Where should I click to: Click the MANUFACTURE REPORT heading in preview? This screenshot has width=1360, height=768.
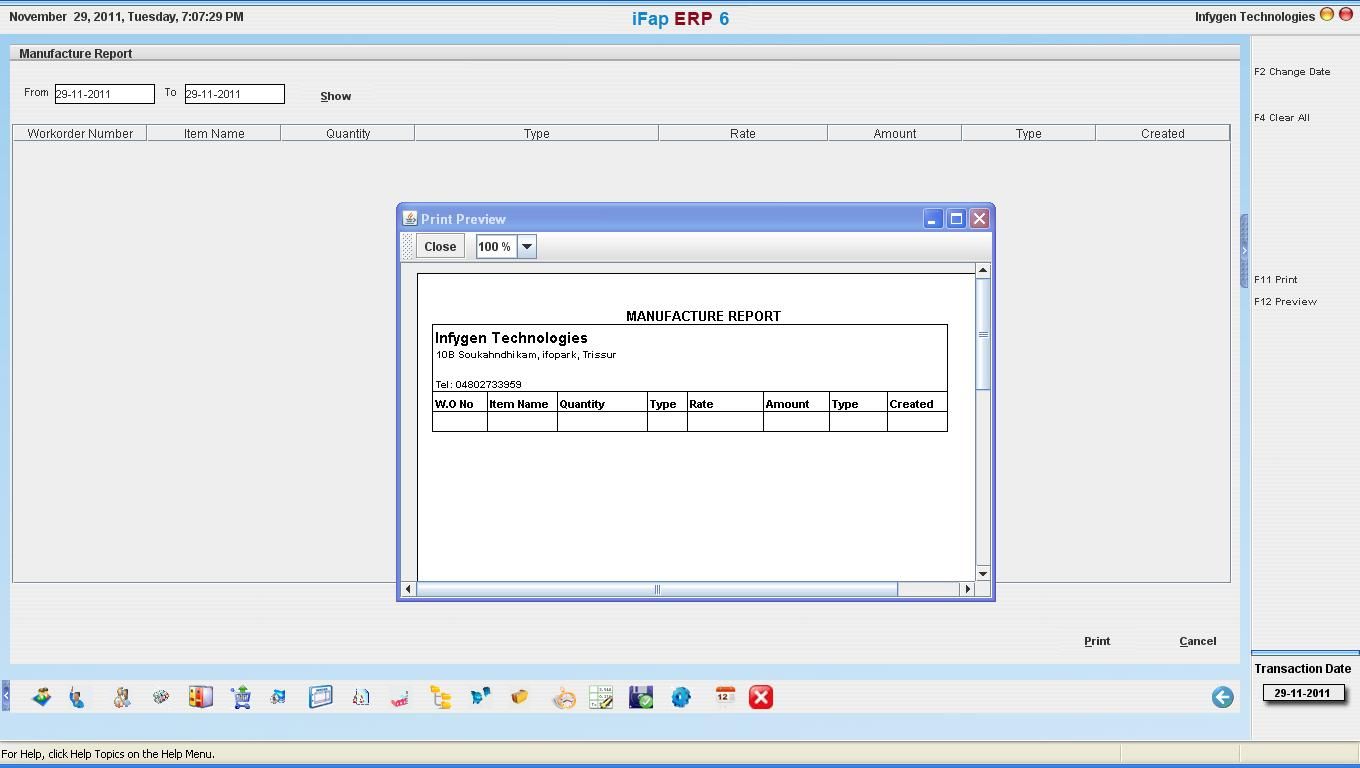703,316
